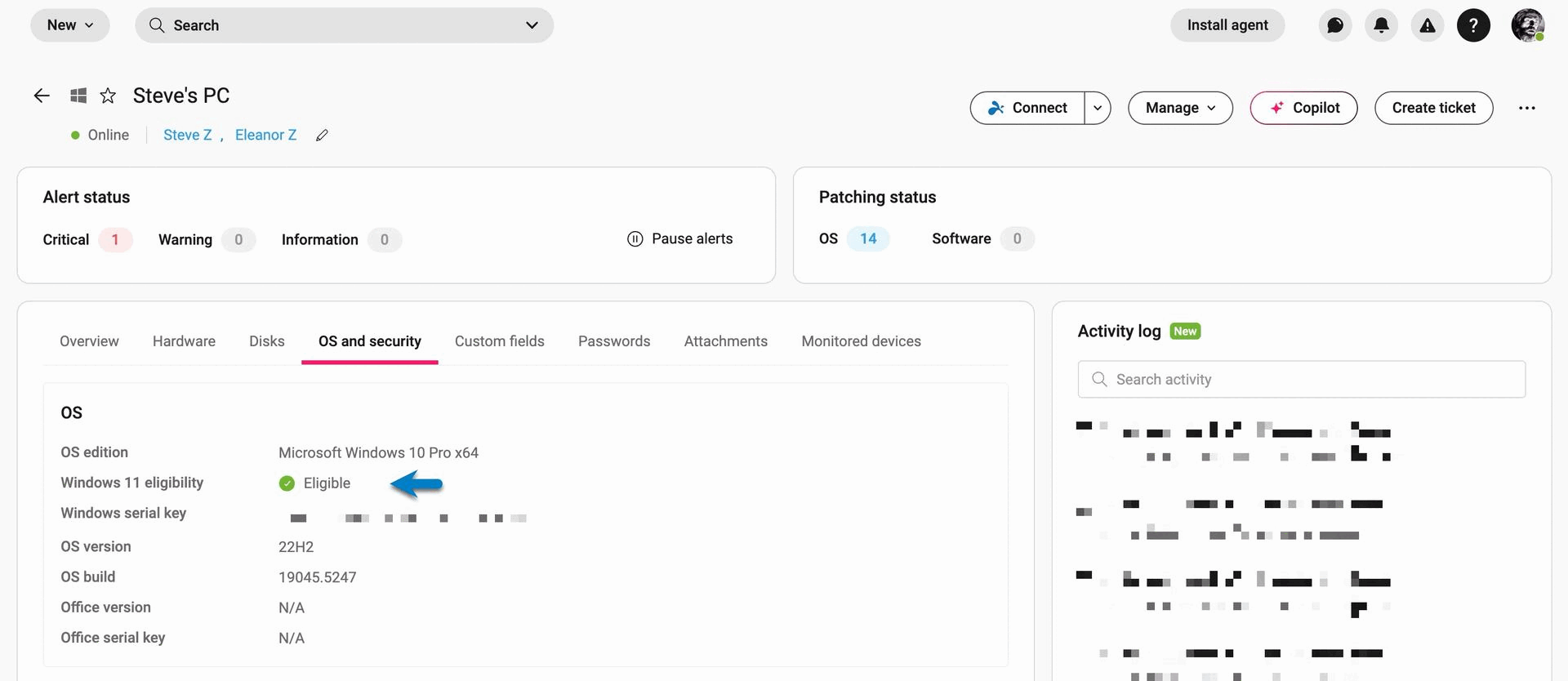Viewport: 1568px width, 681px height.
Task: Select the OS and security tab
Action: coord(370,341)
